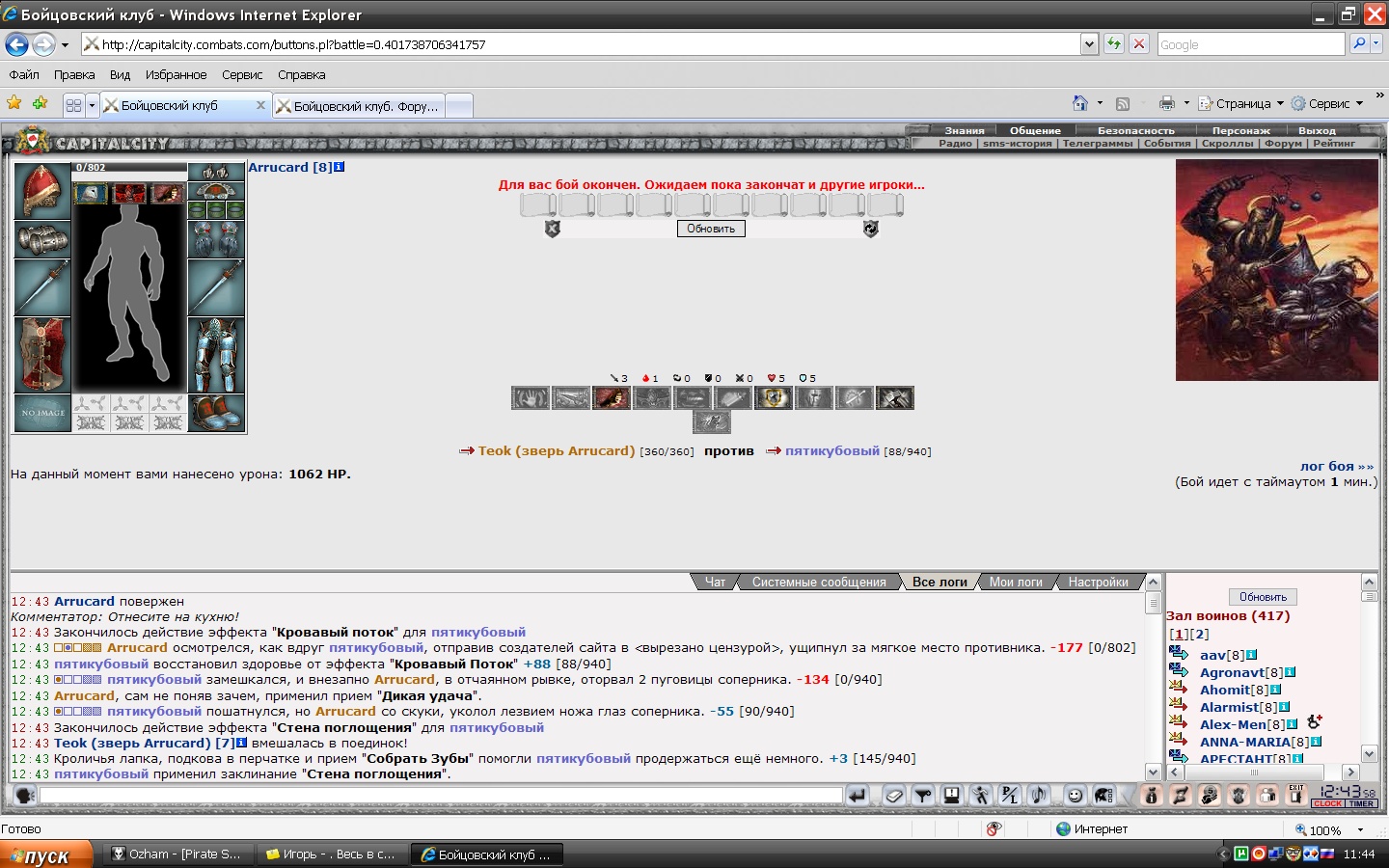1389x868 pixels.
Task: Click the knight helmet combat skill
Action: (x=813, y=397)
